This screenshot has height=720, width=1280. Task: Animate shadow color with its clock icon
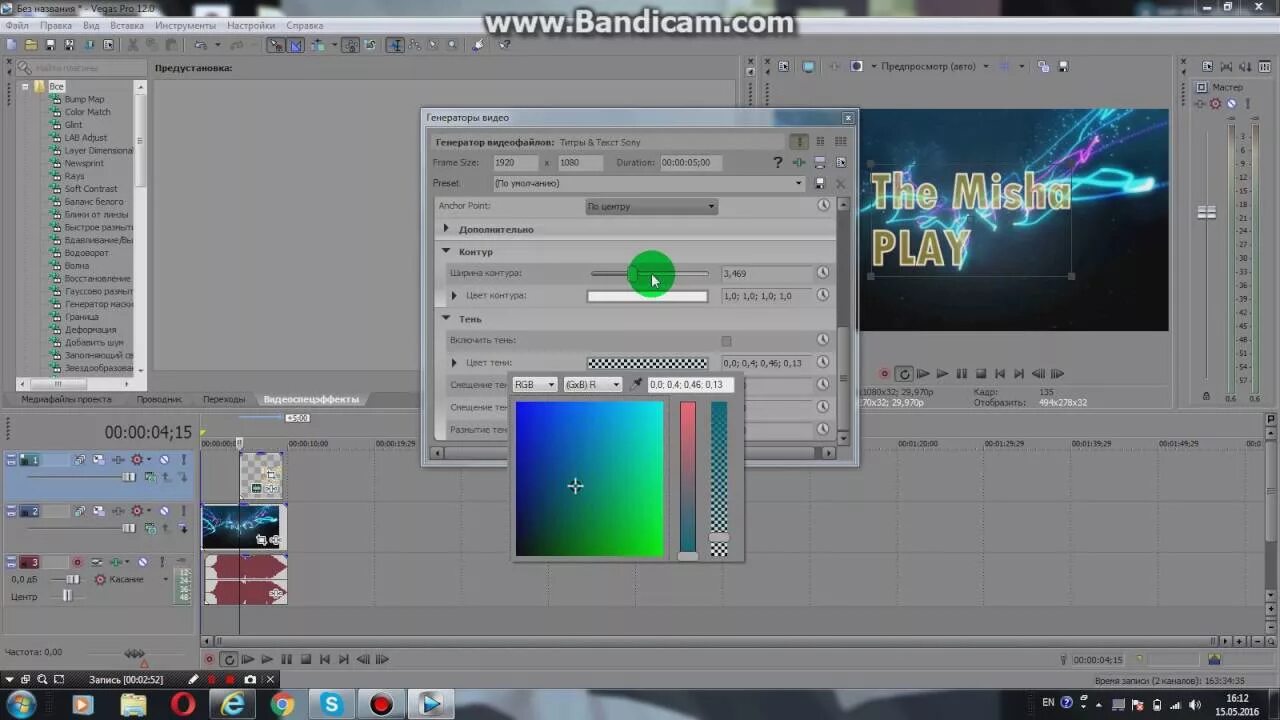pyautogui.click(x=823, y=362)
